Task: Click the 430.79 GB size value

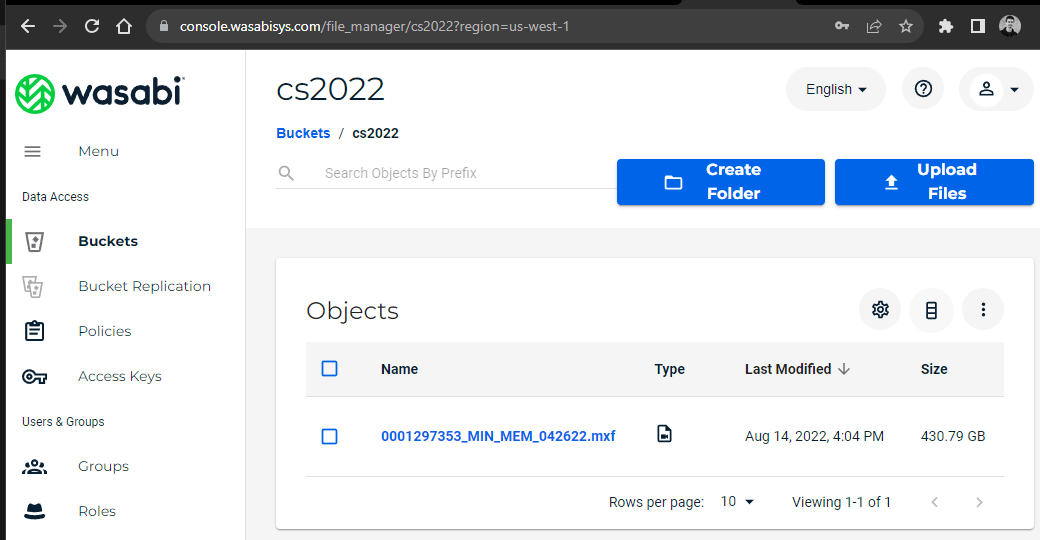Action: [x=953, y=437]
